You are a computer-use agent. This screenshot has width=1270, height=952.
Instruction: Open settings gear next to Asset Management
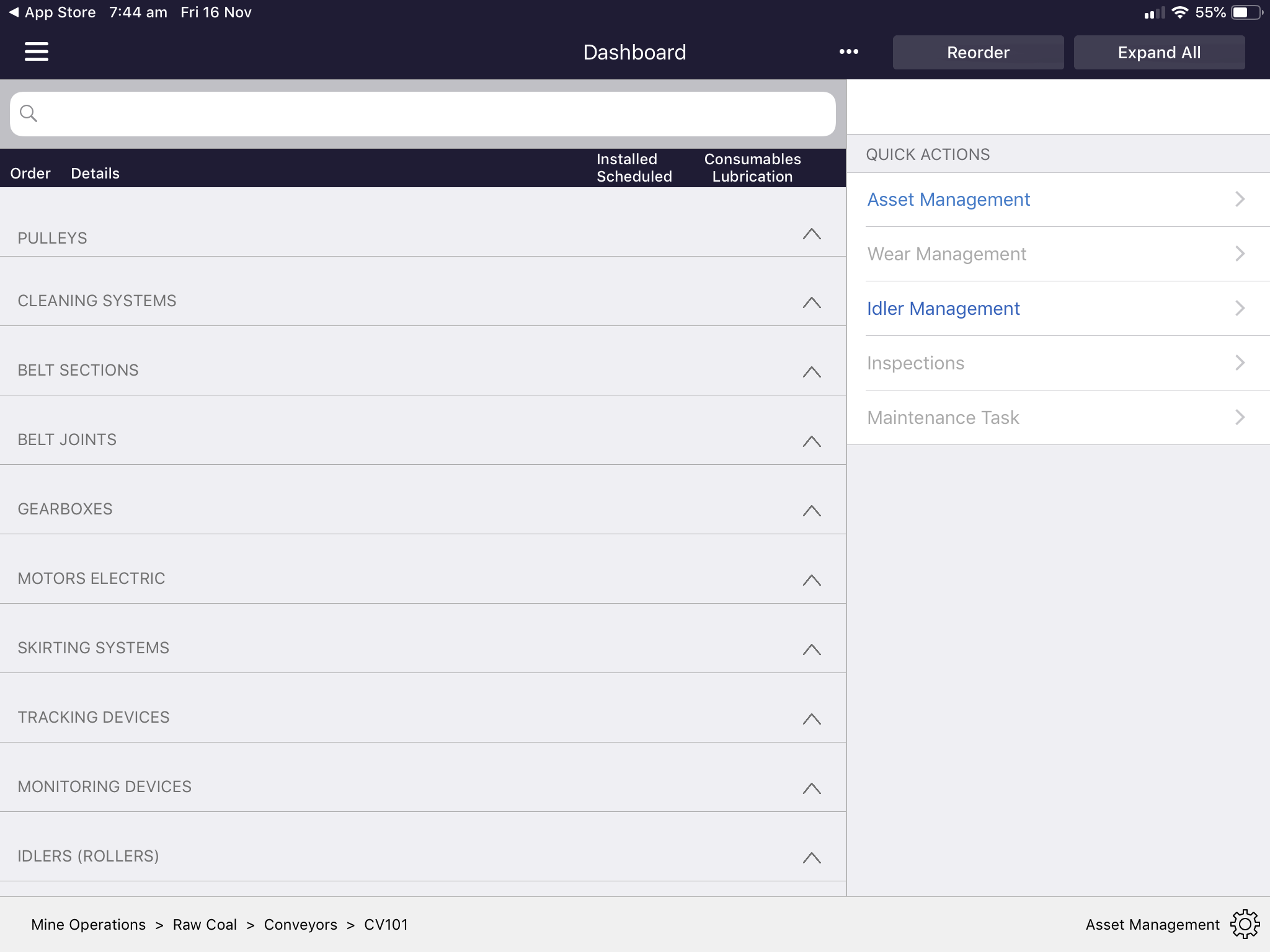tap(1245, 924)
